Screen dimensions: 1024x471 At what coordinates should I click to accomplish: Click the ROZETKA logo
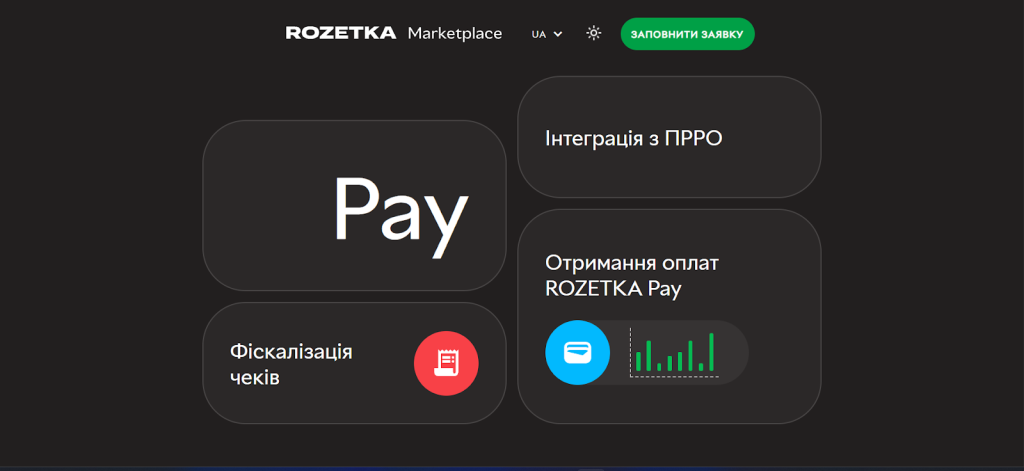[x=340, y=33]
